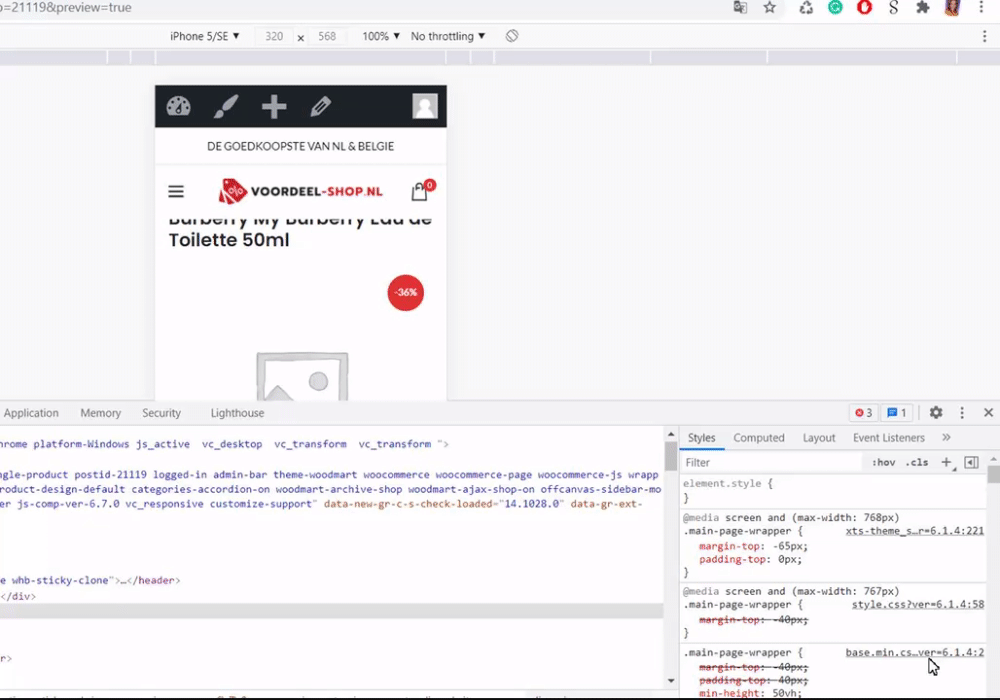
Task: Toggle the .cls classes button
Action: pyautogui.click(x=917, y=463)
